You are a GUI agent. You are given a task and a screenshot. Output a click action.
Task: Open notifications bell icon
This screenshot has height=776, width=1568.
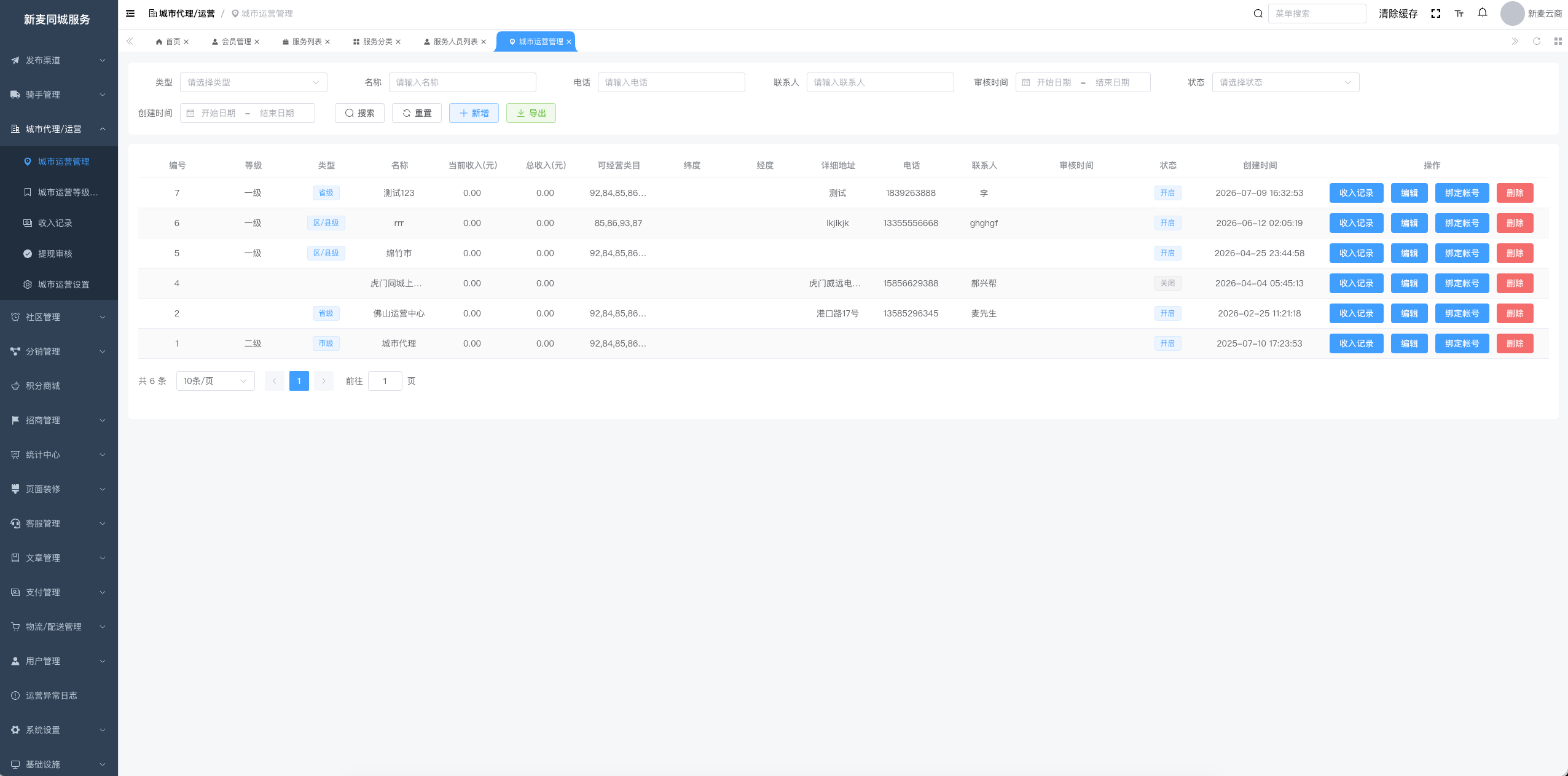[x=1483, y=13]
